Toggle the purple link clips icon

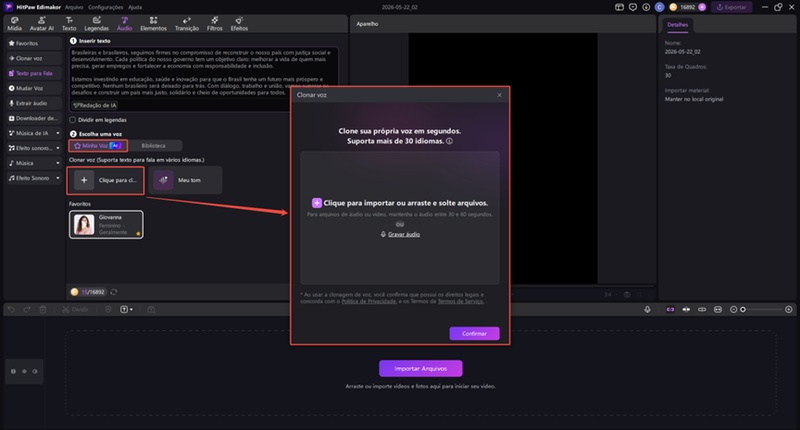[x=670, y=310]
